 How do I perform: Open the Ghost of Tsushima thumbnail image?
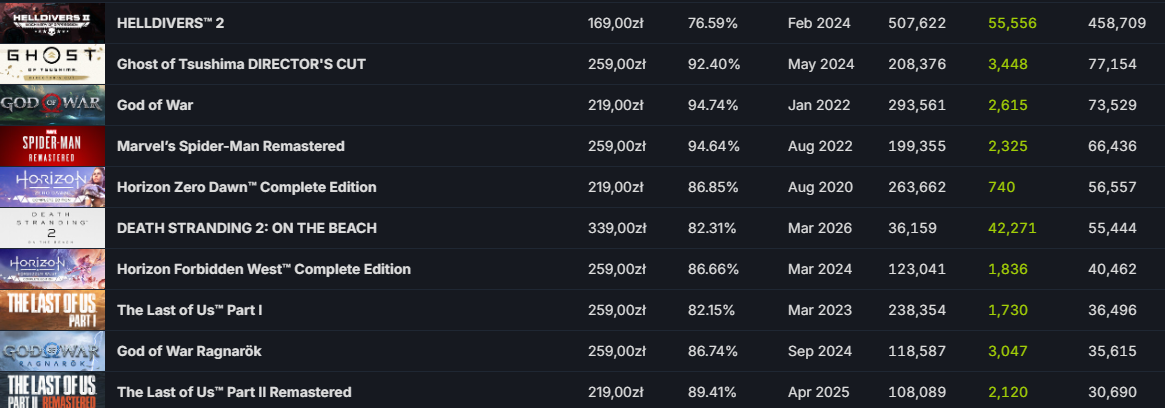52,63
